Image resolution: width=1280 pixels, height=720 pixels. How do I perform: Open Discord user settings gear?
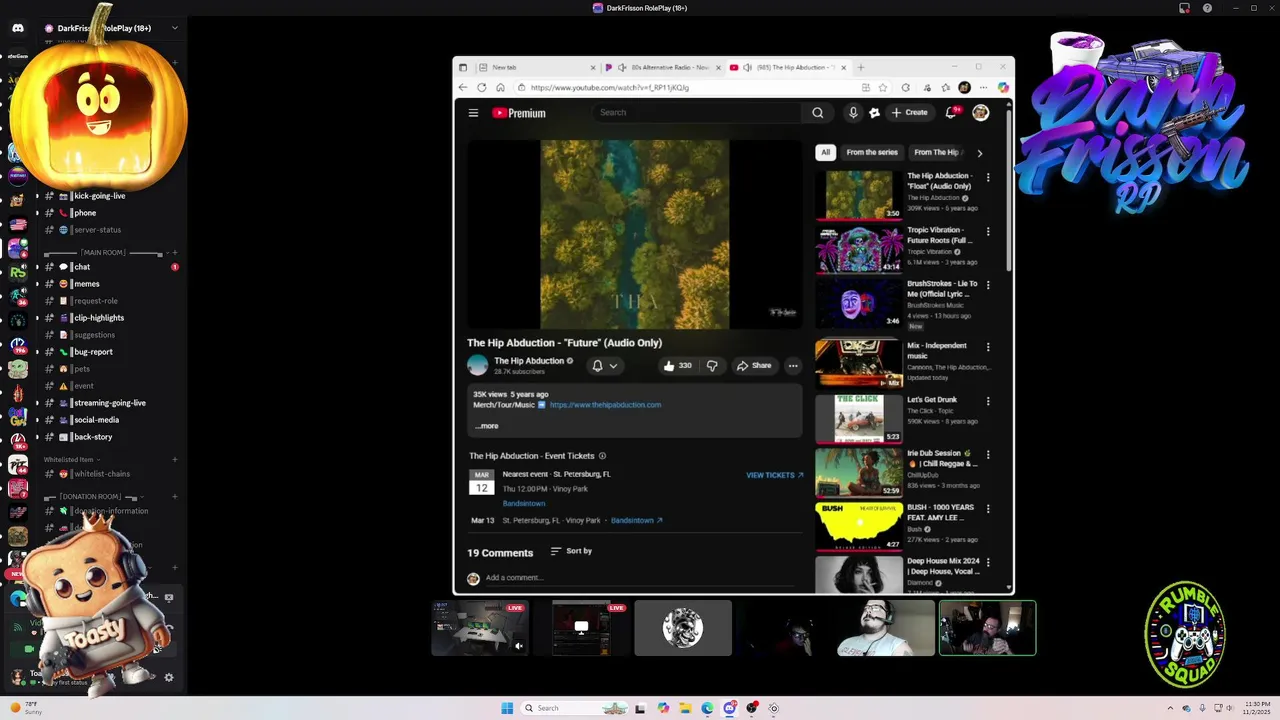[x=168, y=677]
